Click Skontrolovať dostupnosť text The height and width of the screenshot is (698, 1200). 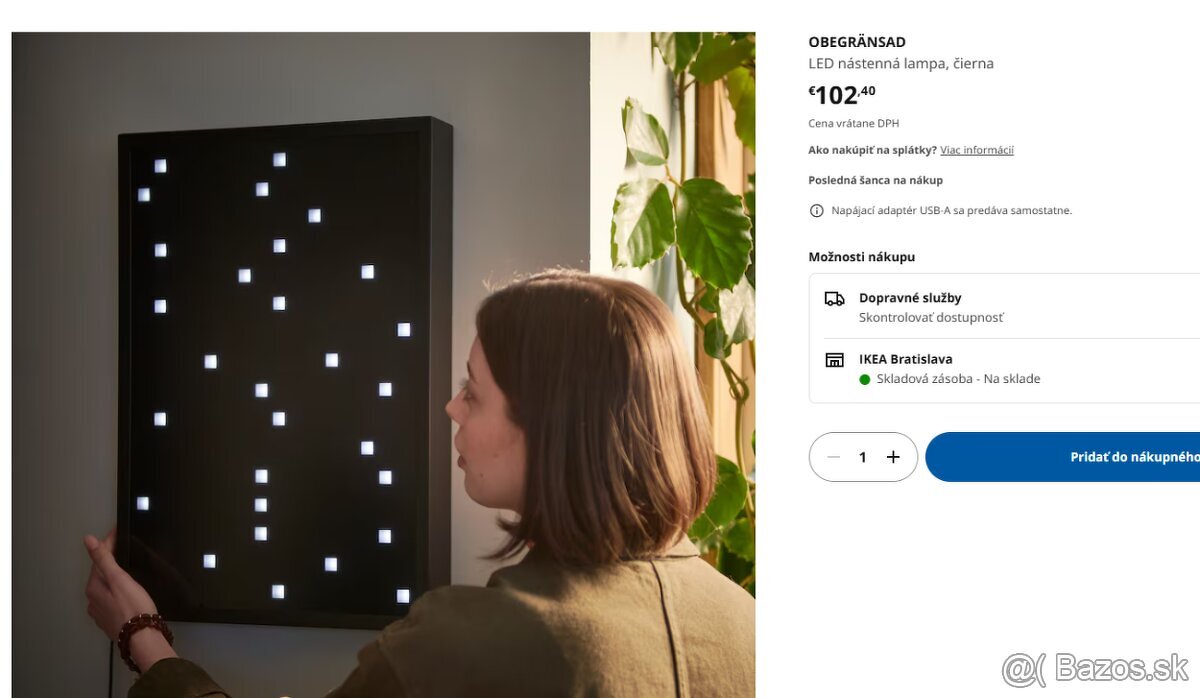point(931,317)
